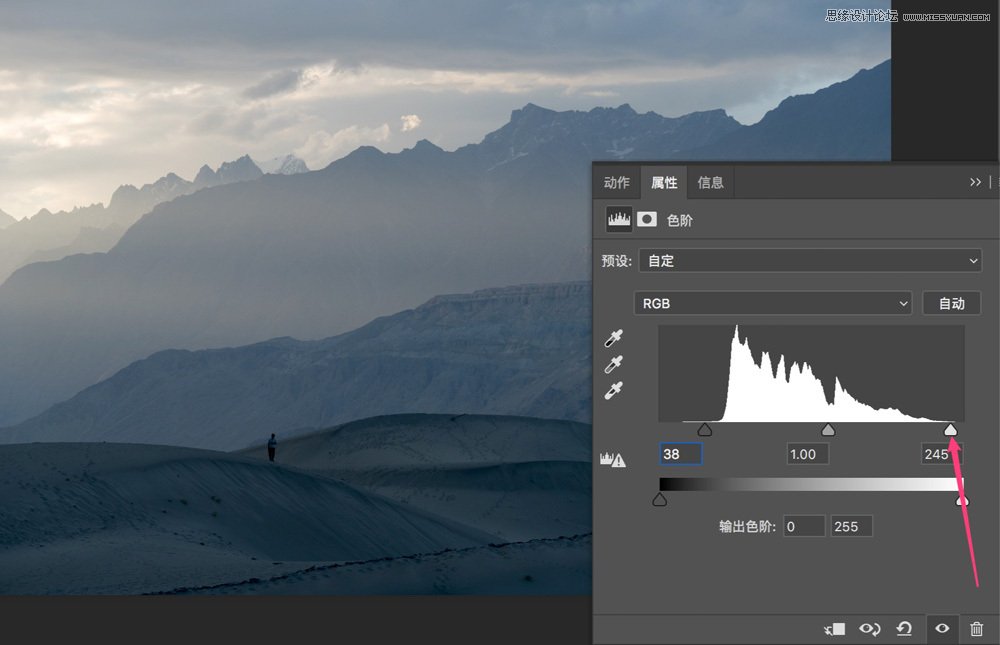The width and height of the screenshot is (1000, 645).
Task: Click the 自动 button
Action: (x=952, y=303)
